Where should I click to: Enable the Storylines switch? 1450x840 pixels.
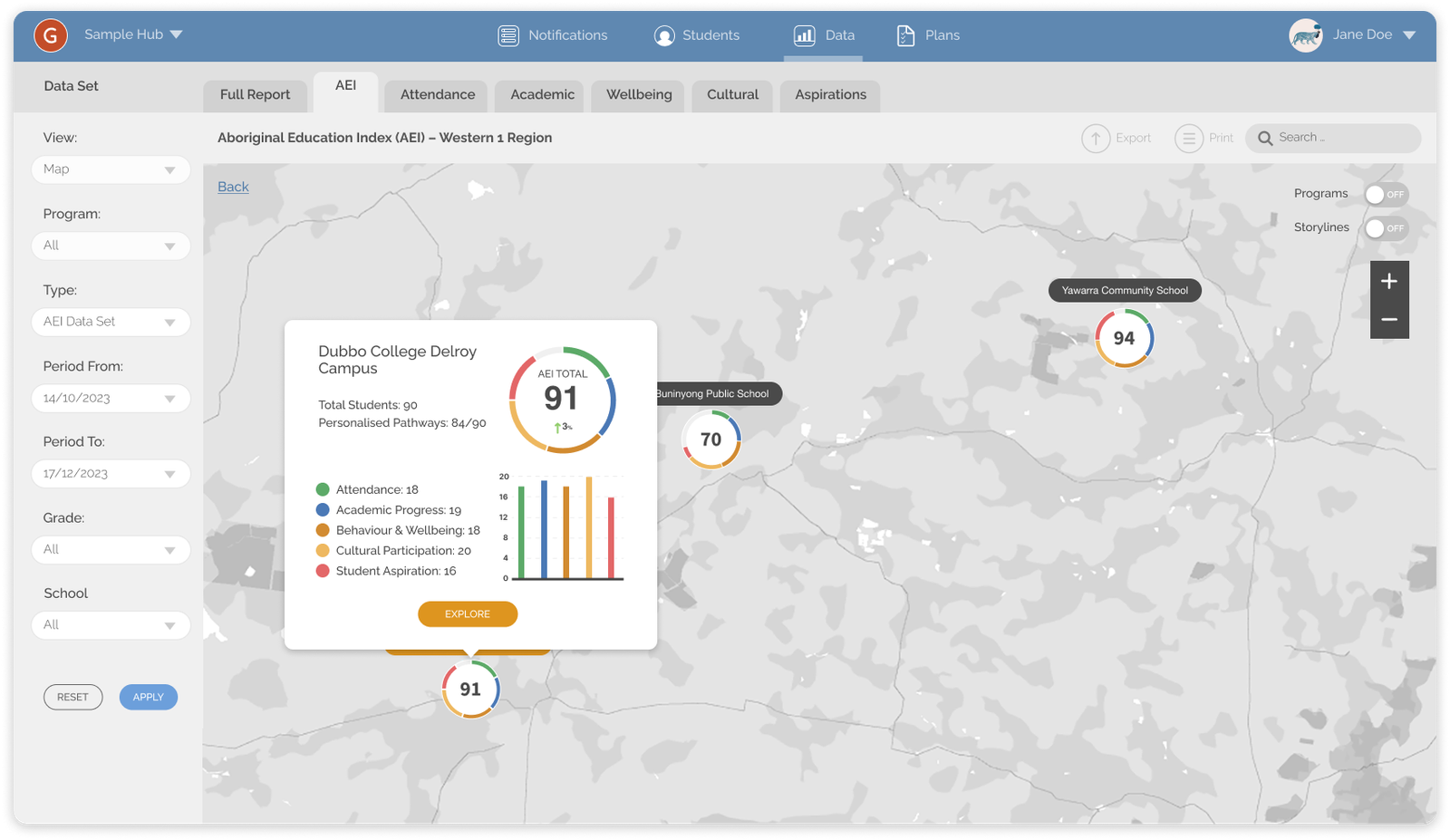coord(1386,227)
